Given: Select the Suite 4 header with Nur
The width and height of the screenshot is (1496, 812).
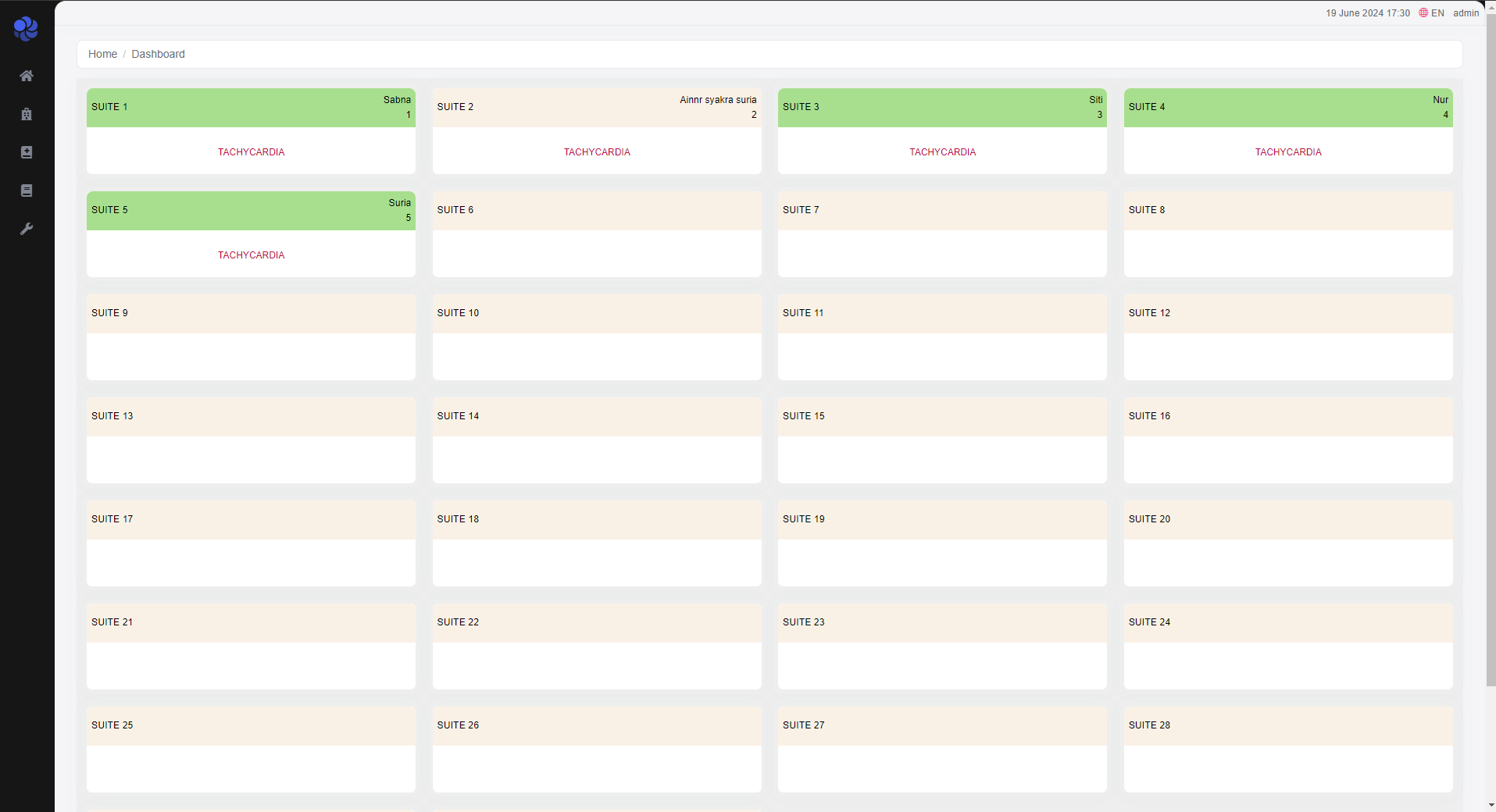Looking at the screenshot, I should [x=1288, y=108].
